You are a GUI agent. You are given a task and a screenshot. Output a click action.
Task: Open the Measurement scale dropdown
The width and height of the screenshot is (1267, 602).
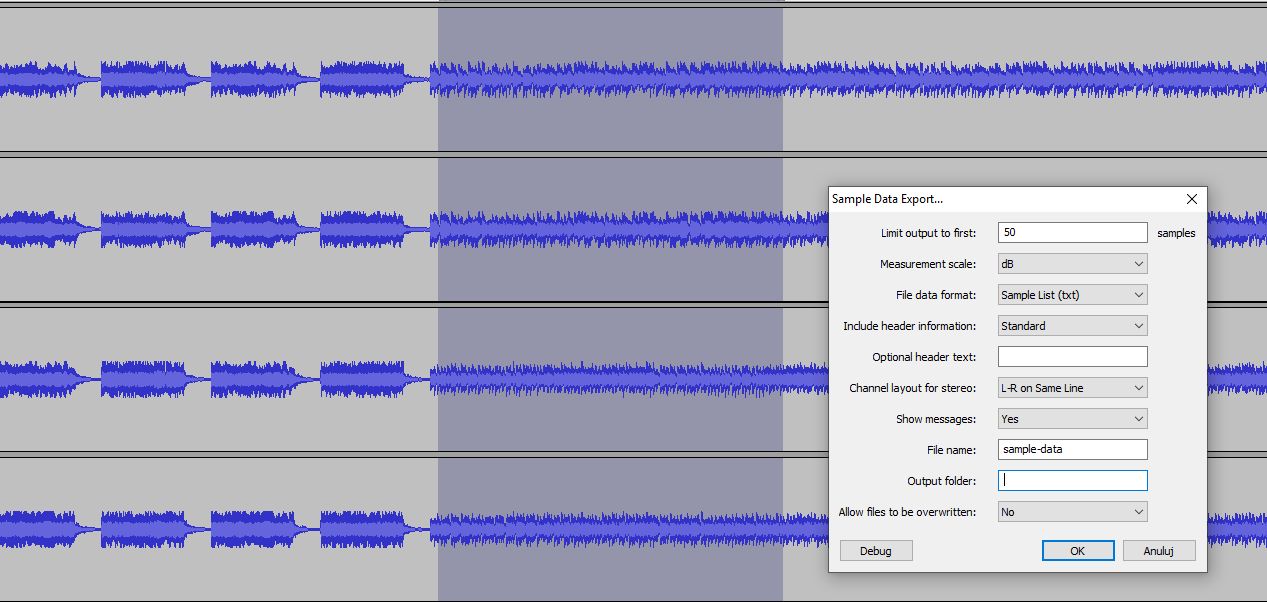click(1071, 263)
